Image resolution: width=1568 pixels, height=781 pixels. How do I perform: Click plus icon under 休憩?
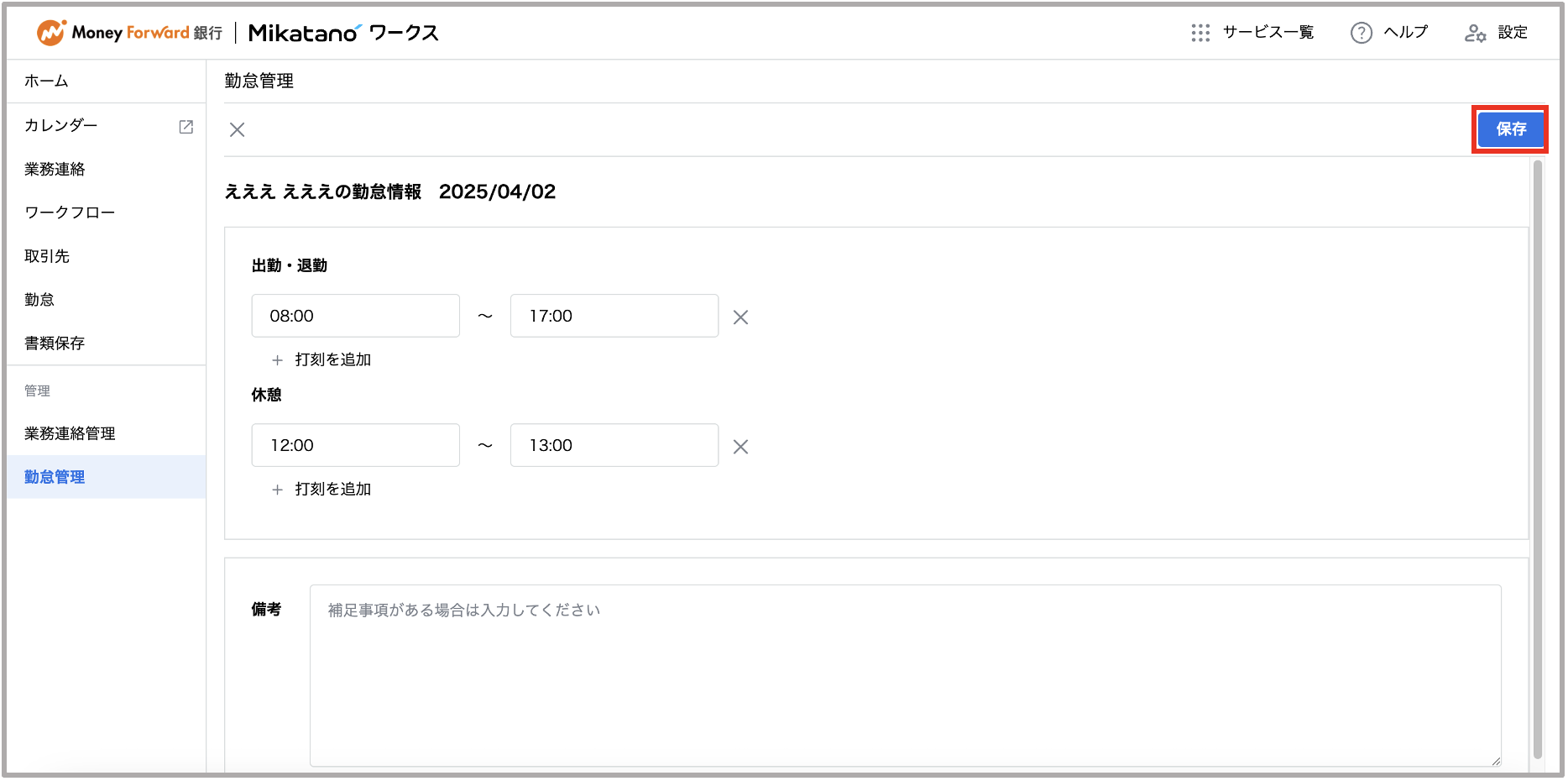[277, 490]
